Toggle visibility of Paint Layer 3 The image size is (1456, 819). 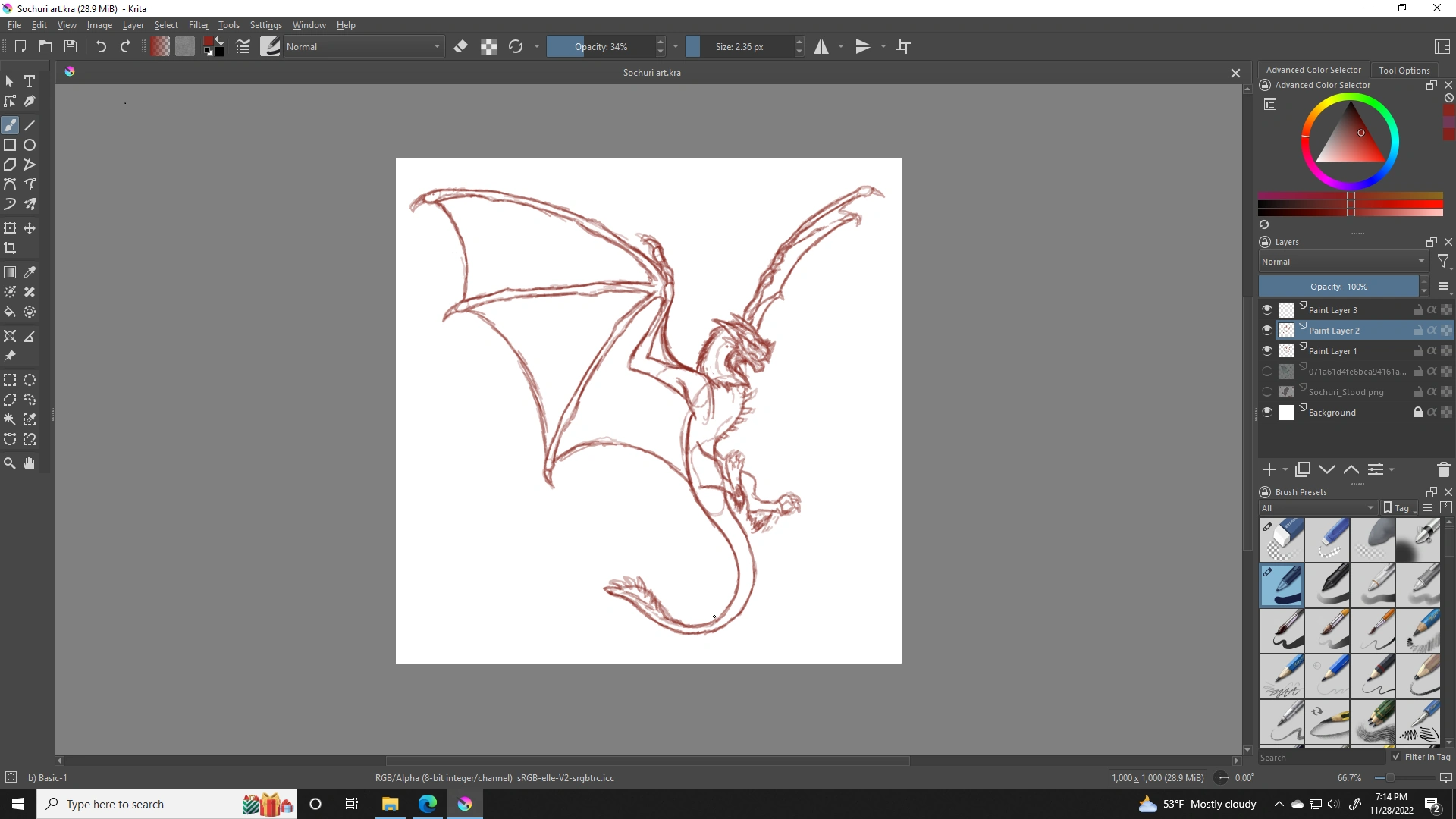click(x=1267, y=309)
